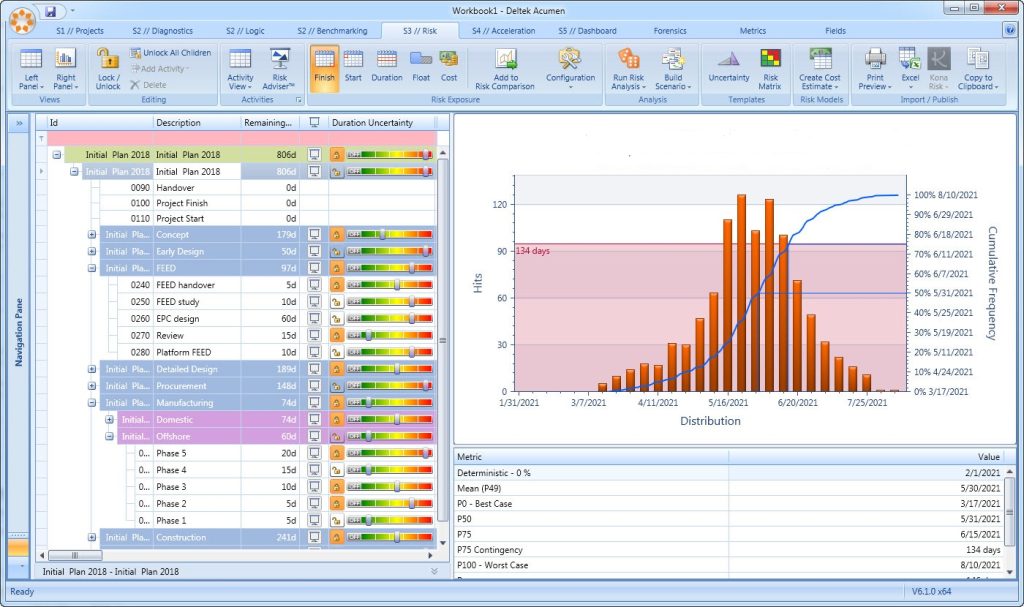Open the Acumen application orb menu
The height and width of the screenshot is (607, 1024).
tap(22, 20)
